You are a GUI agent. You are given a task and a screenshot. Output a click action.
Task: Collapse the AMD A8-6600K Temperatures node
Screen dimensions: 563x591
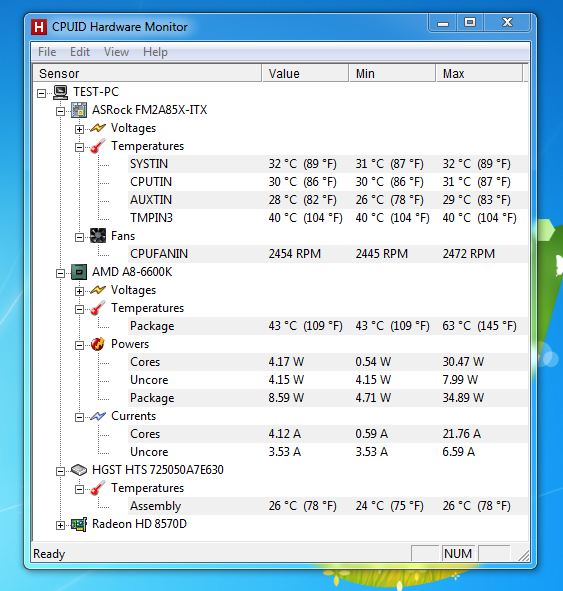79,309
